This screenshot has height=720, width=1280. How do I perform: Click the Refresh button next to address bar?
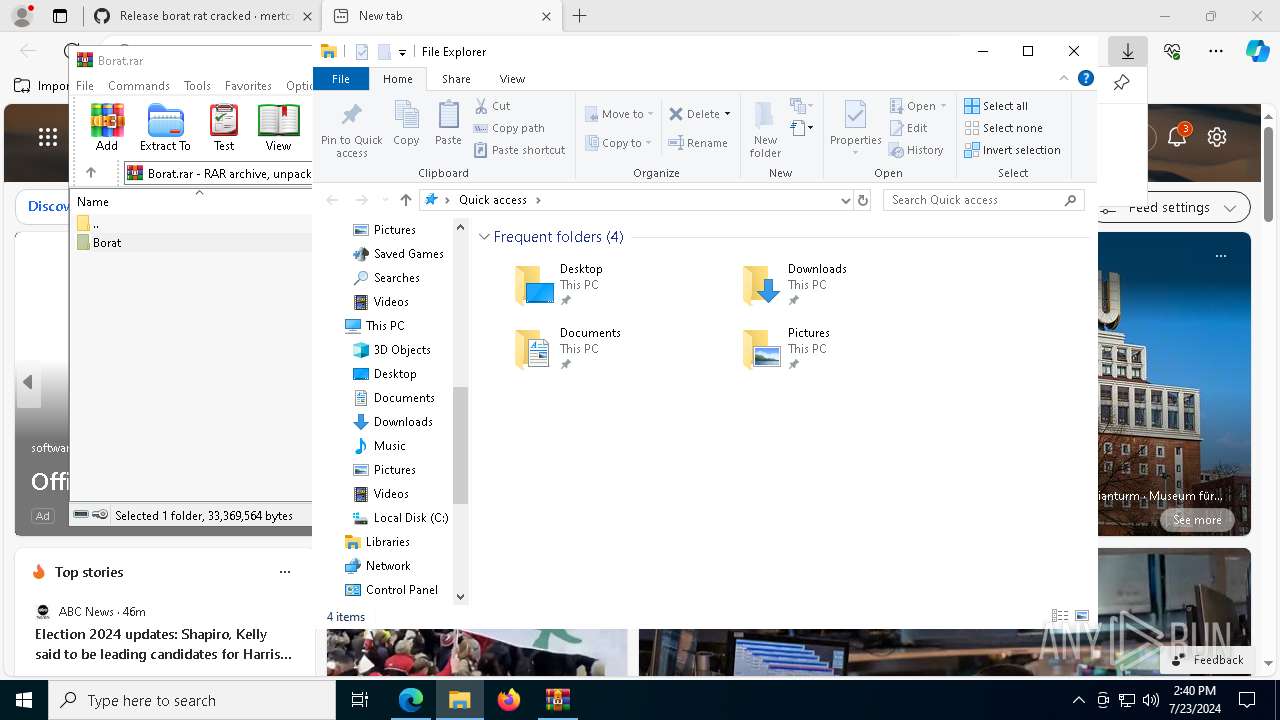point(863,200)
